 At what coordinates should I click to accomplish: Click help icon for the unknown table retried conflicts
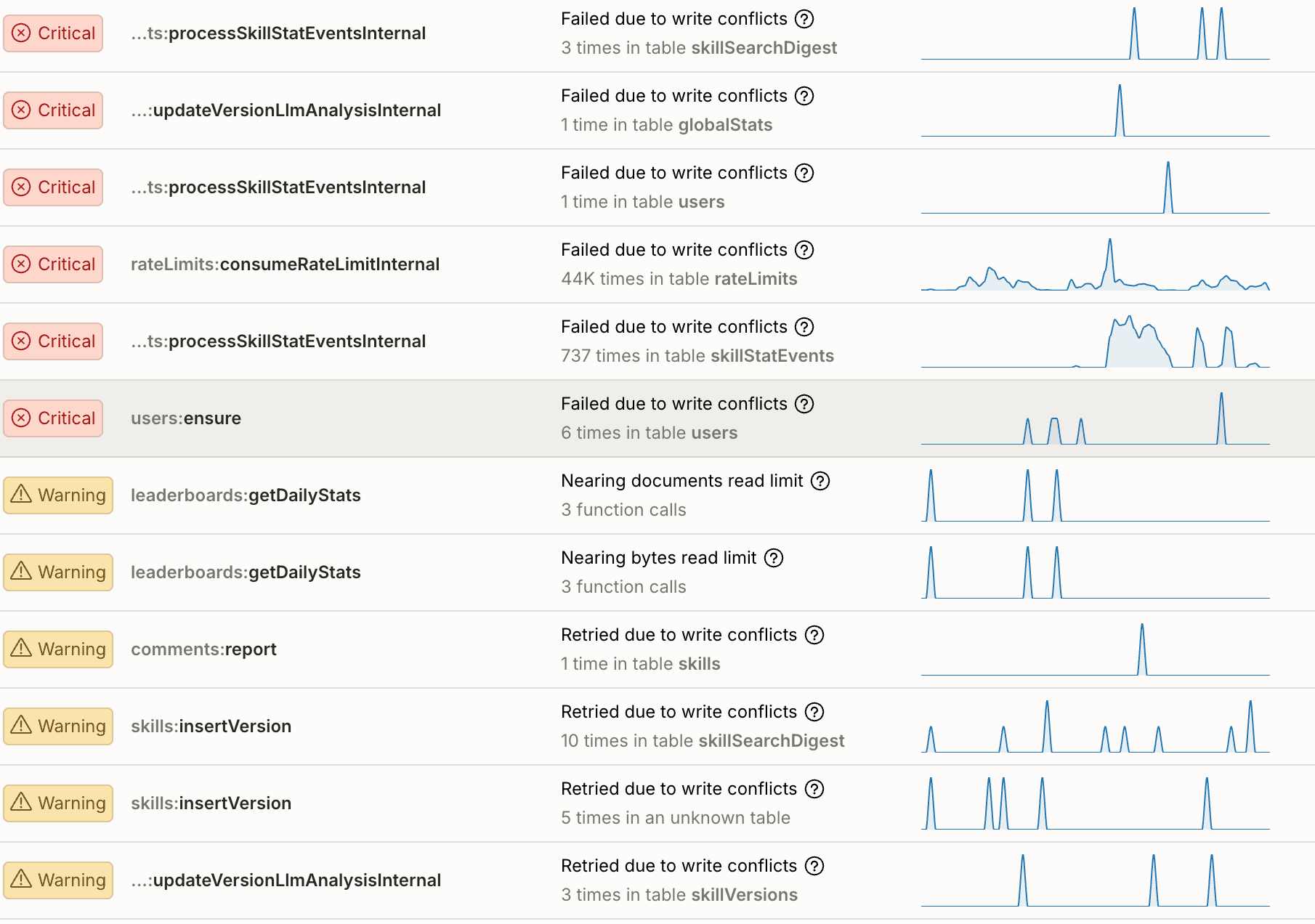click(814, 789)
